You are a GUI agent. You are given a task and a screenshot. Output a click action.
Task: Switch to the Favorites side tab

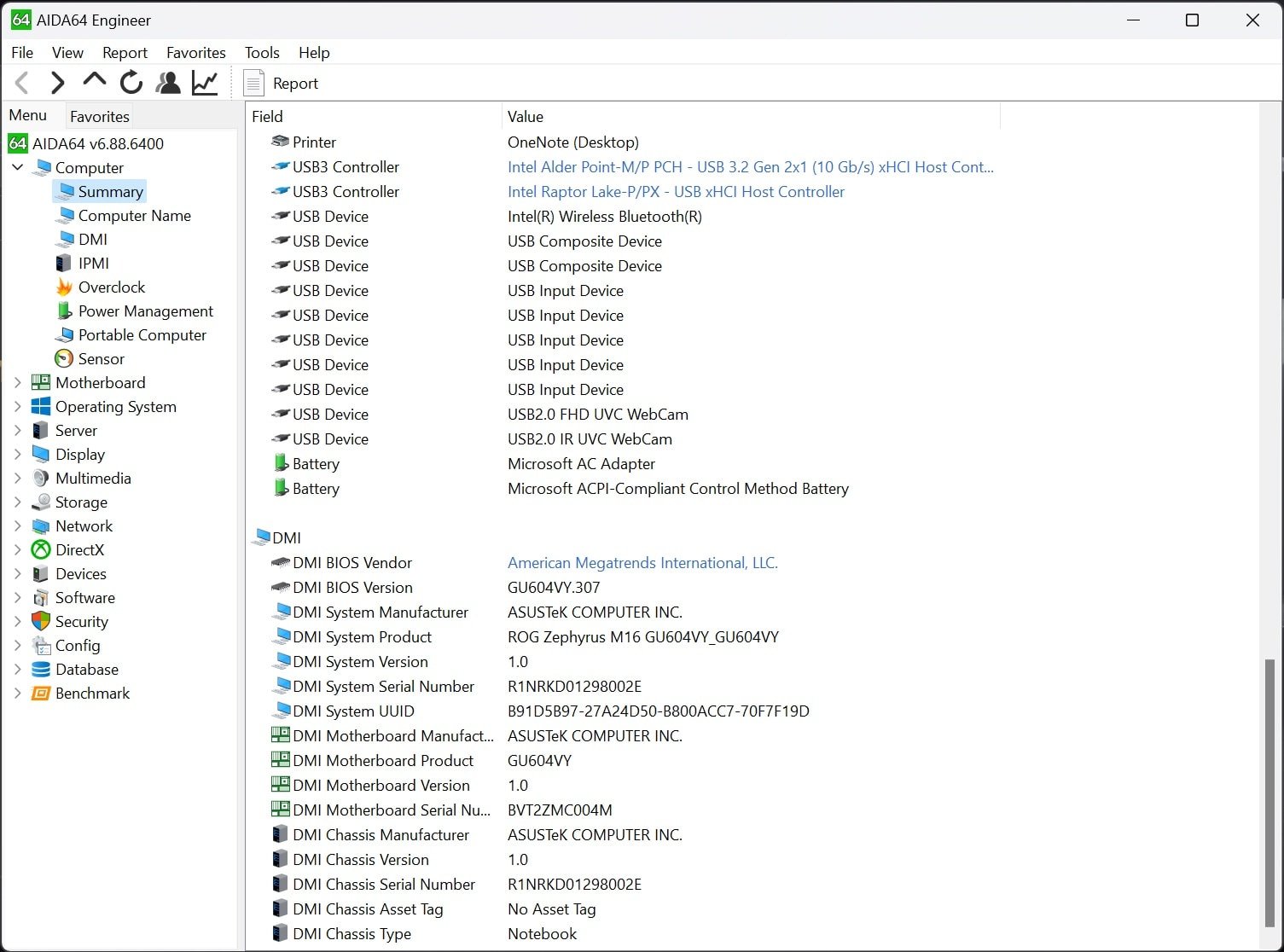pos(100,116)
